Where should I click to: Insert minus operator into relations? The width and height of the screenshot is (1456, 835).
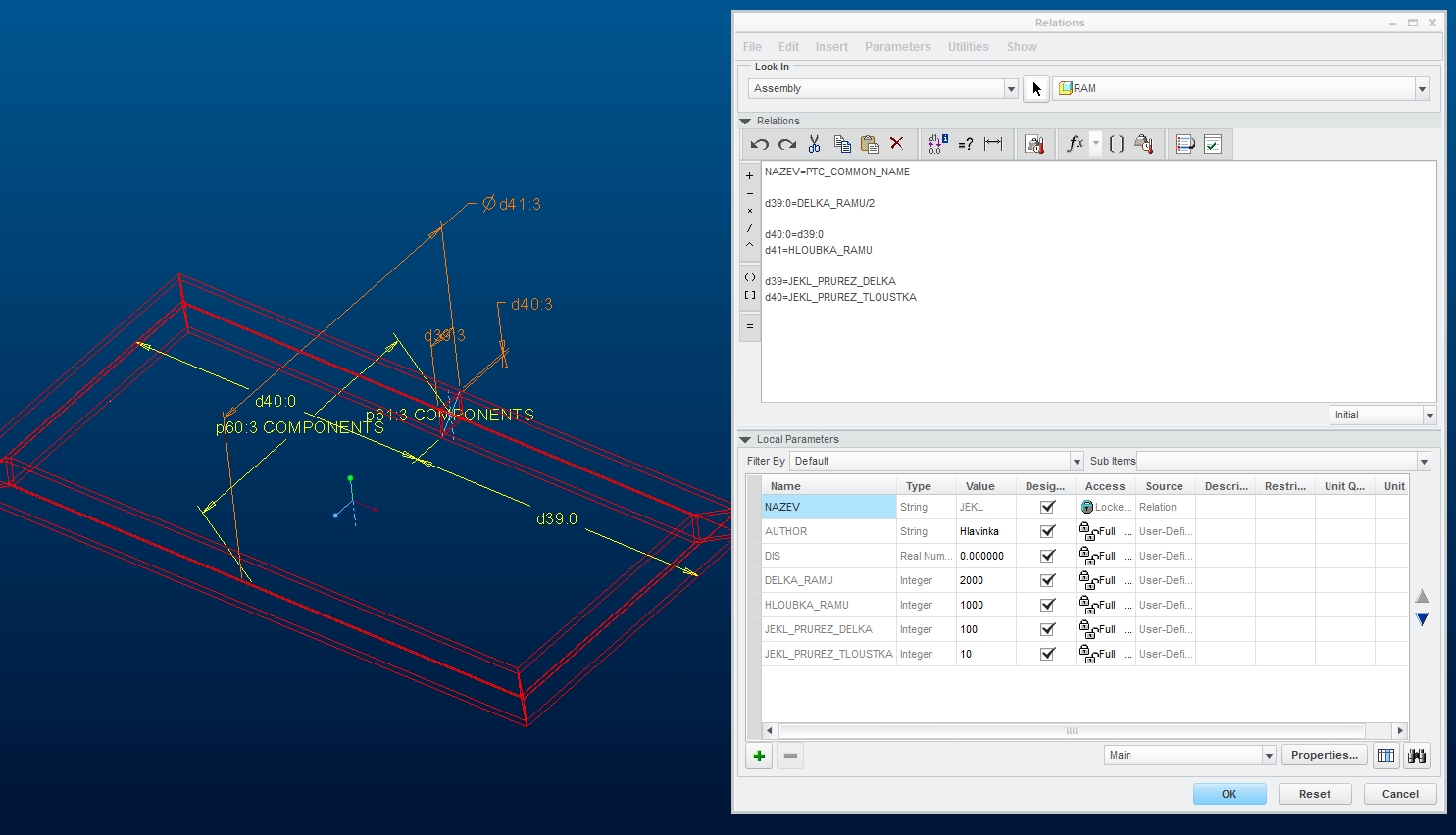coord(750,194)
